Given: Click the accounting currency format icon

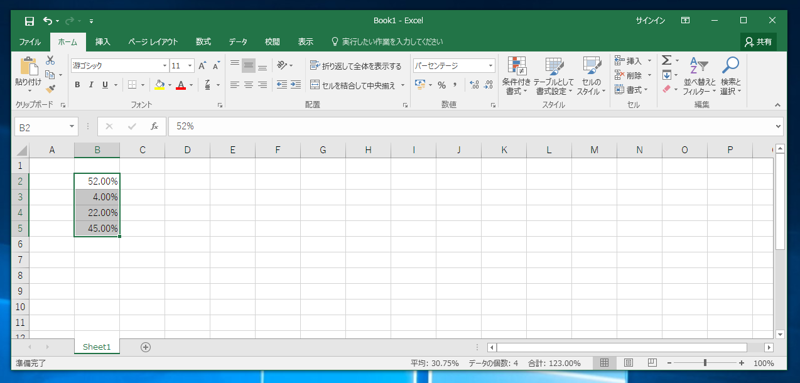Looking at the screenshot, I should 420,85.
